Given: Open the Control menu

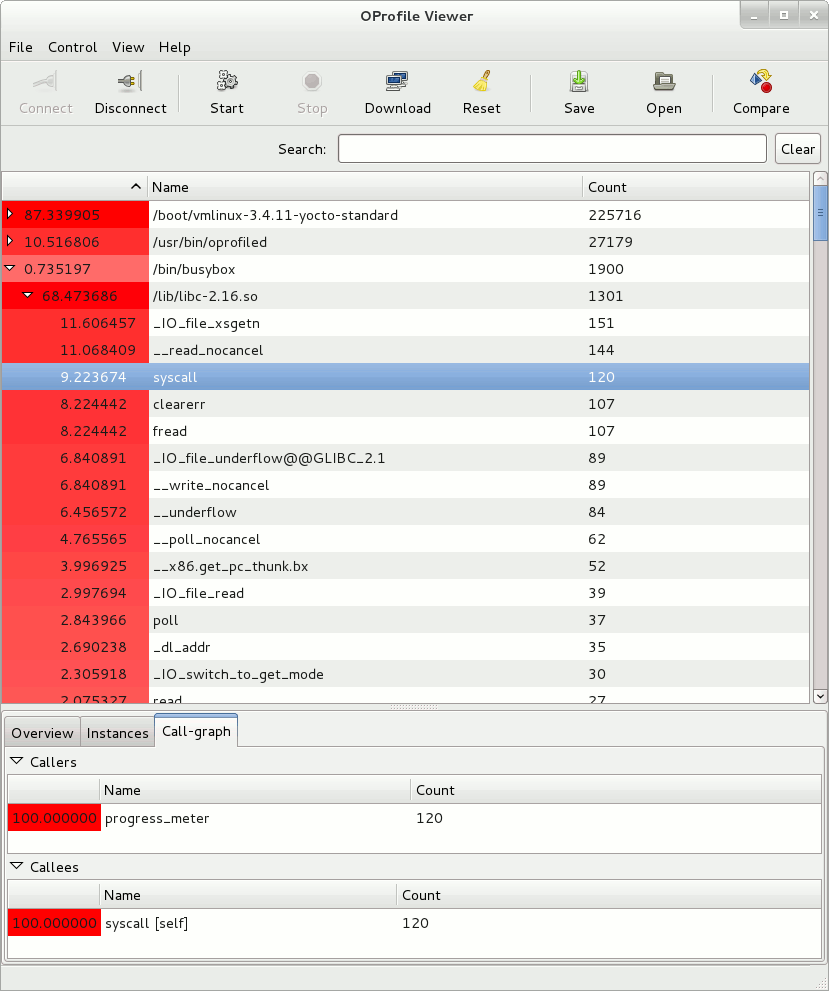Looking at the screenshot, I should point(72,47).
